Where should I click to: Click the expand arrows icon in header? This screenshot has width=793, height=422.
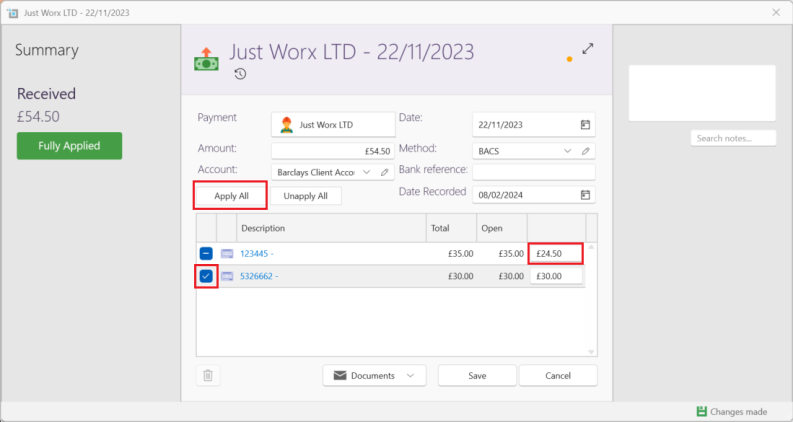click(x=588, y=49)
